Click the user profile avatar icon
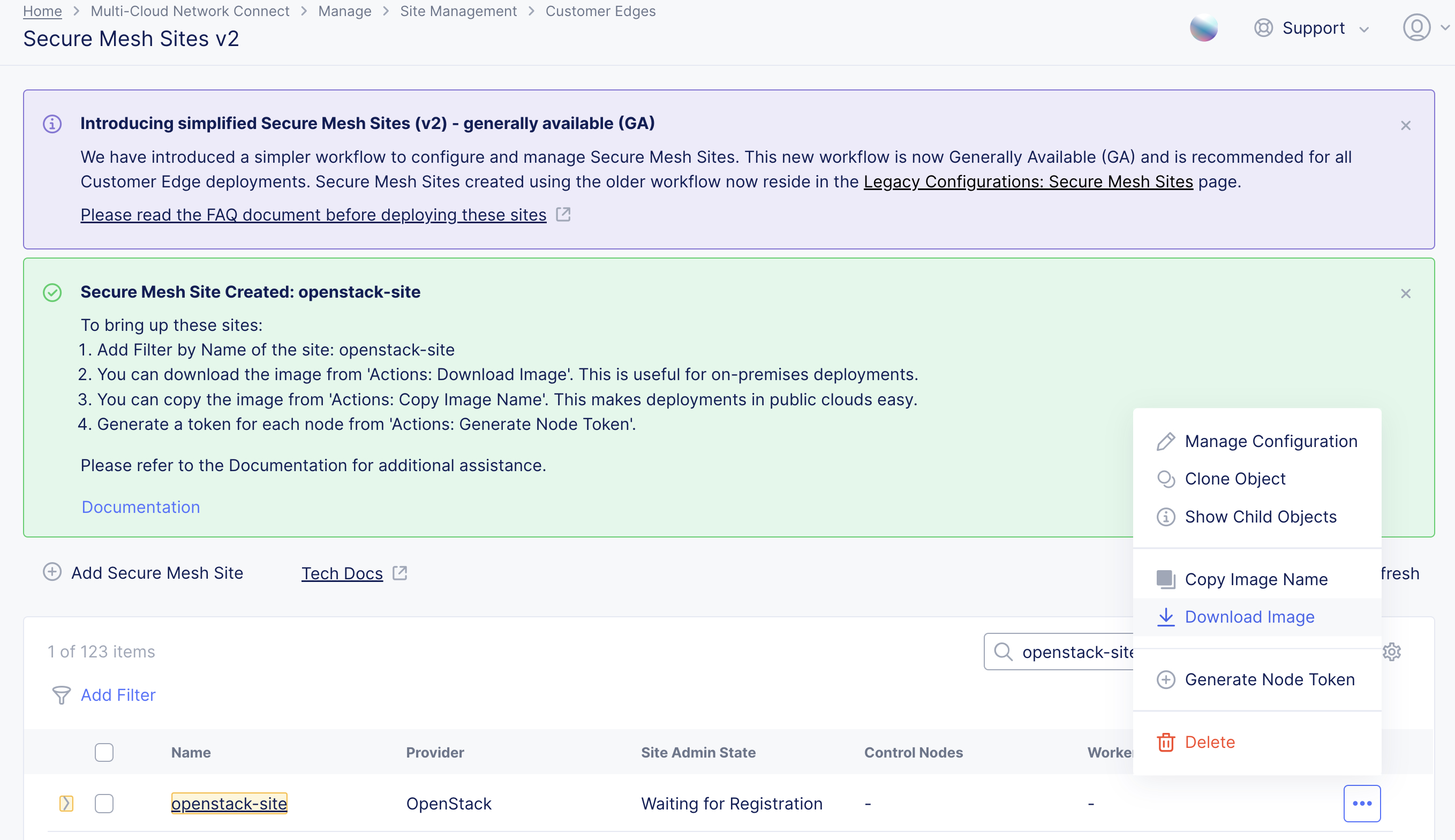 point(1416,28)
